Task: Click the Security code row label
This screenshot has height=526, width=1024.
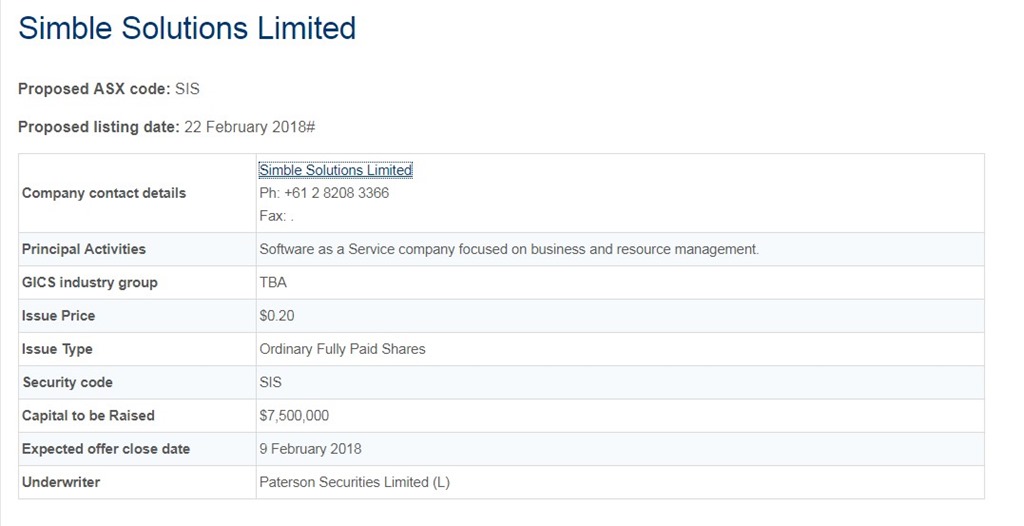Action: (67, 383)
